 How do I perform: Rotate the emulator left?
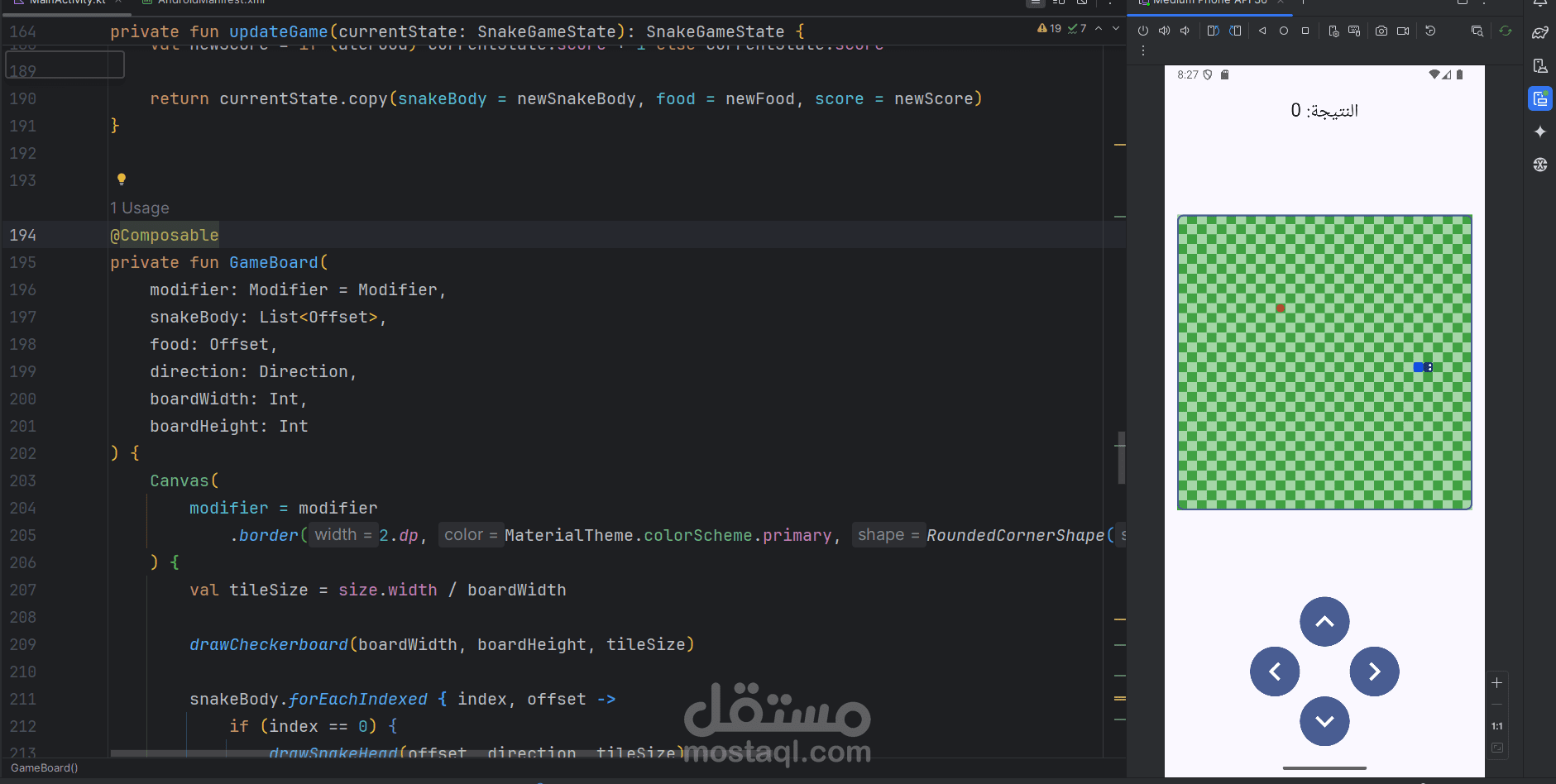[x=1213, y=31]
